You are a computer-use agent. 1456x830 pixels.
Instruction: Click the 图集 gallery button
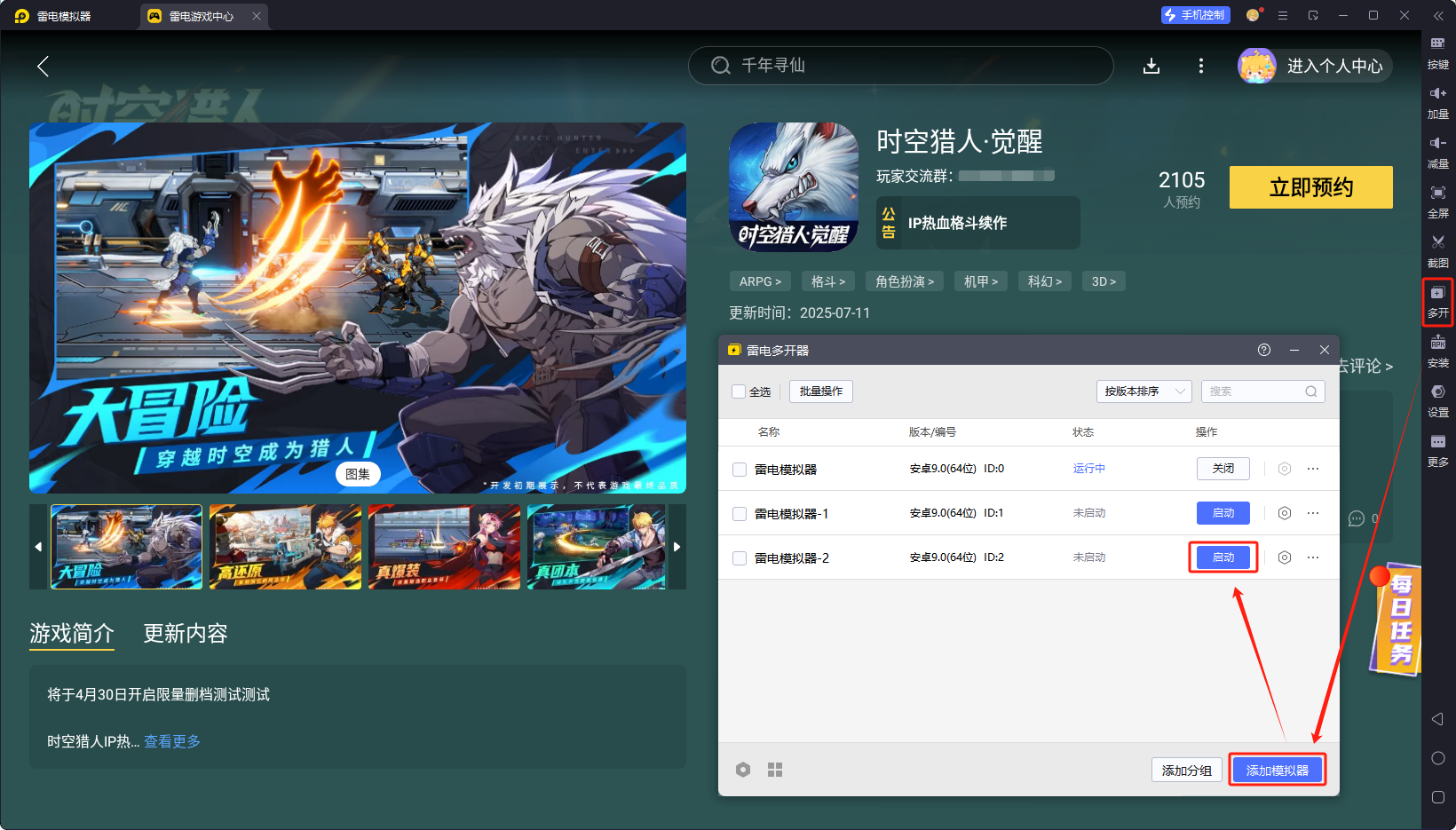pyautogui.click(x=358, y=474)
